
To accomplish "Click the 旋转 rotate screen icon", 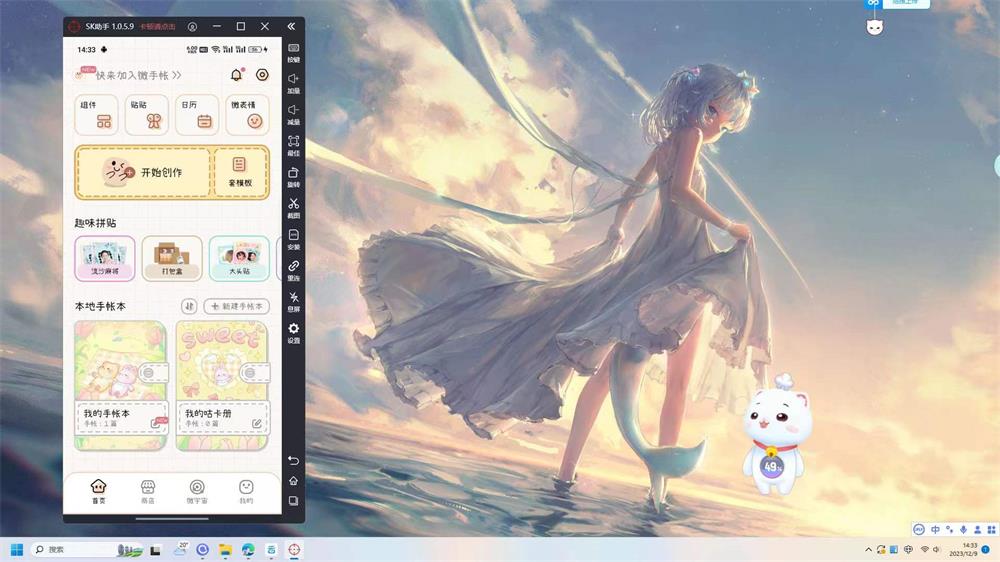I will click(x=293, y=173).
